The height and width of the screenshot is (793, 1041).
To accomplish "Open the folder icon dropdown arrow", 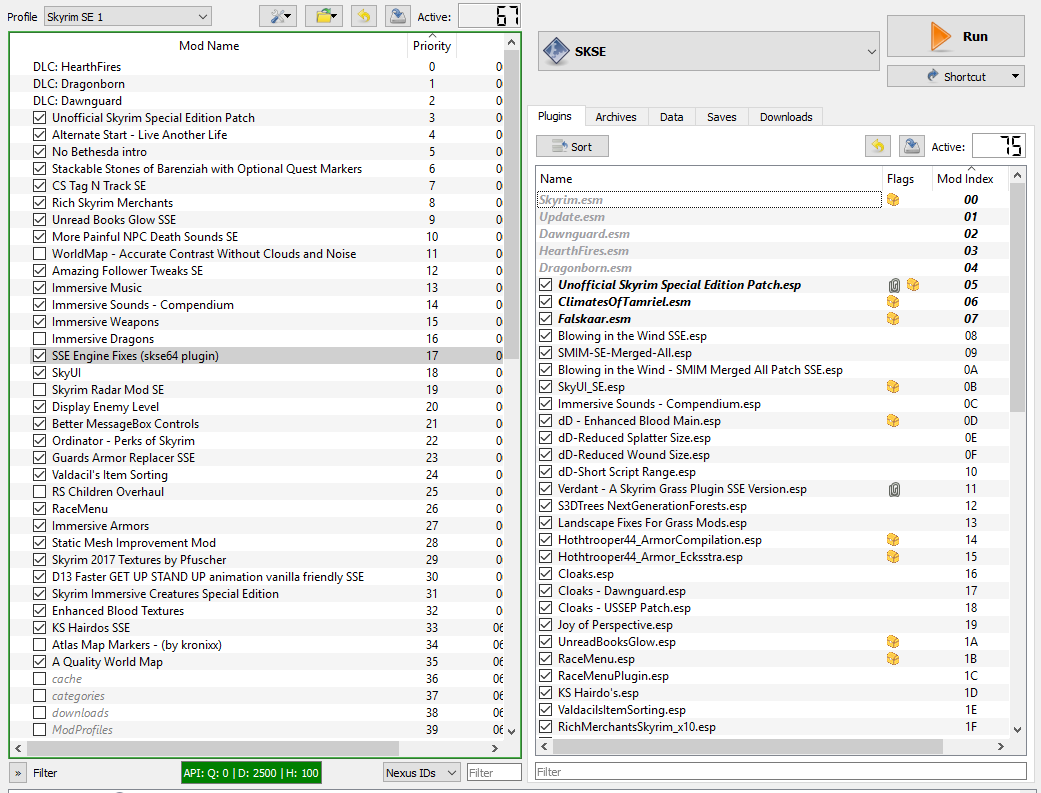I will click(334, 17).
